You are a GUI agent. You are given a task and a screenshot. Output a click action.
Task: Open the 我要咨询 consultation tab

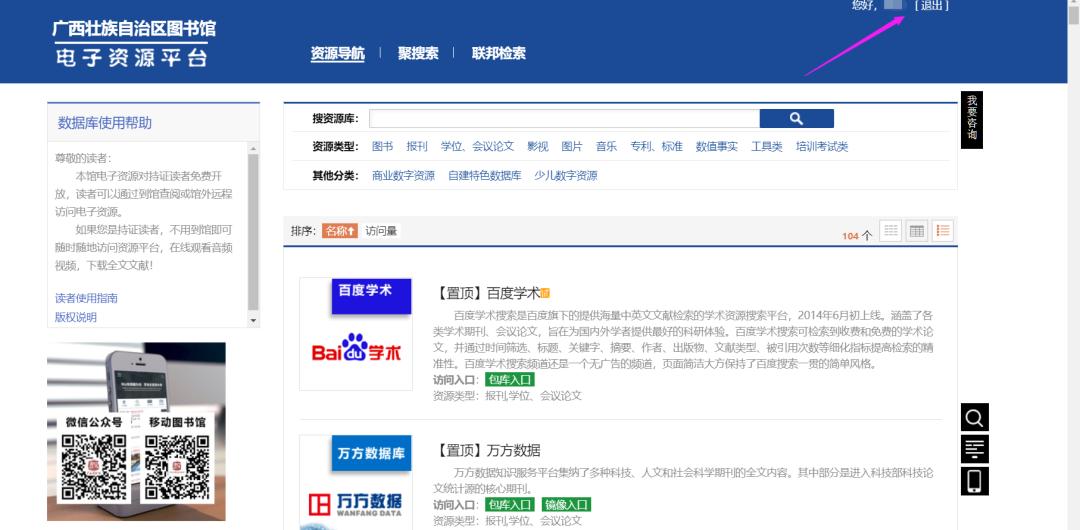pyautogui.click(x=972, y=120)
